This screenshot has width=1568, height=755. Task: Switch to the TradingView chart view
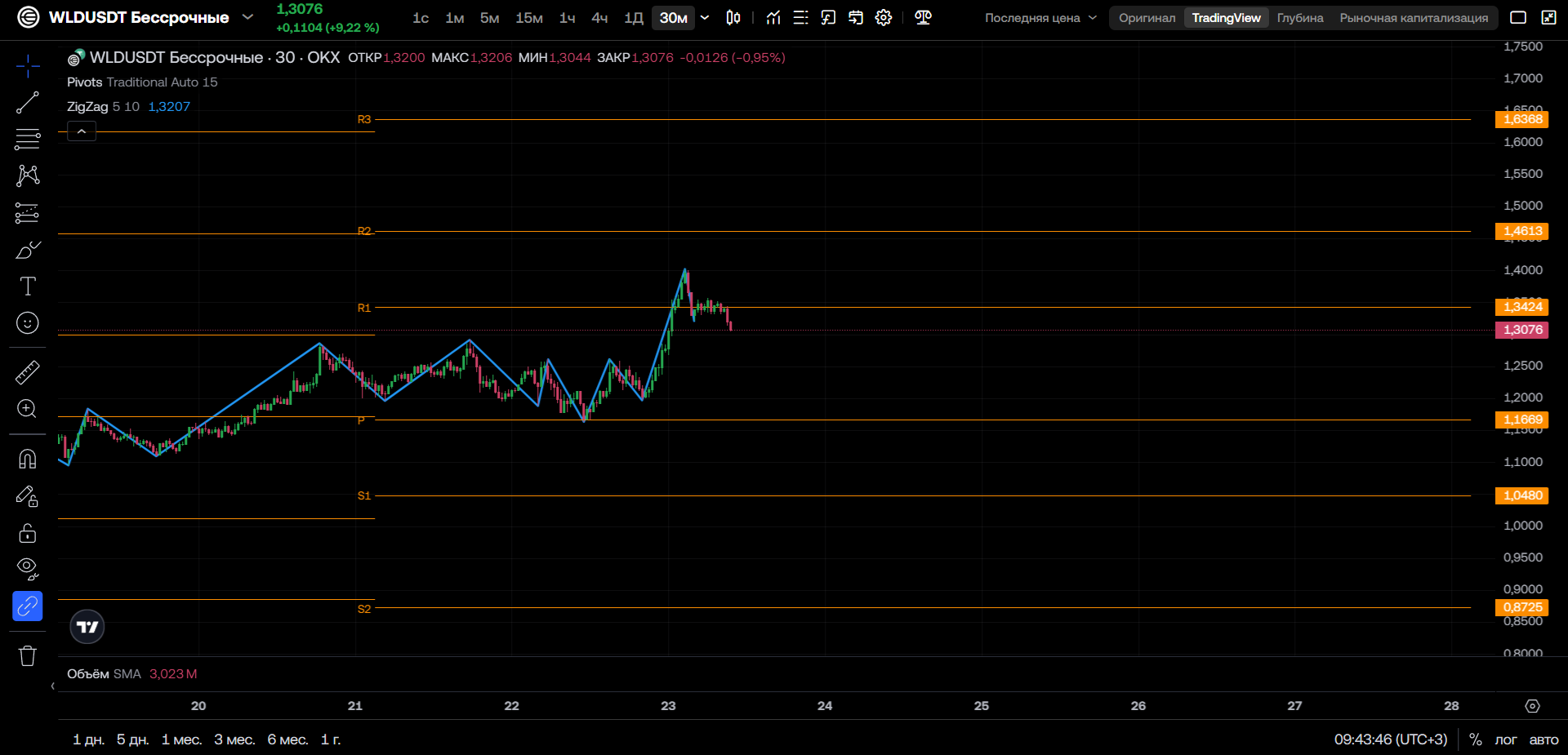1226,18
